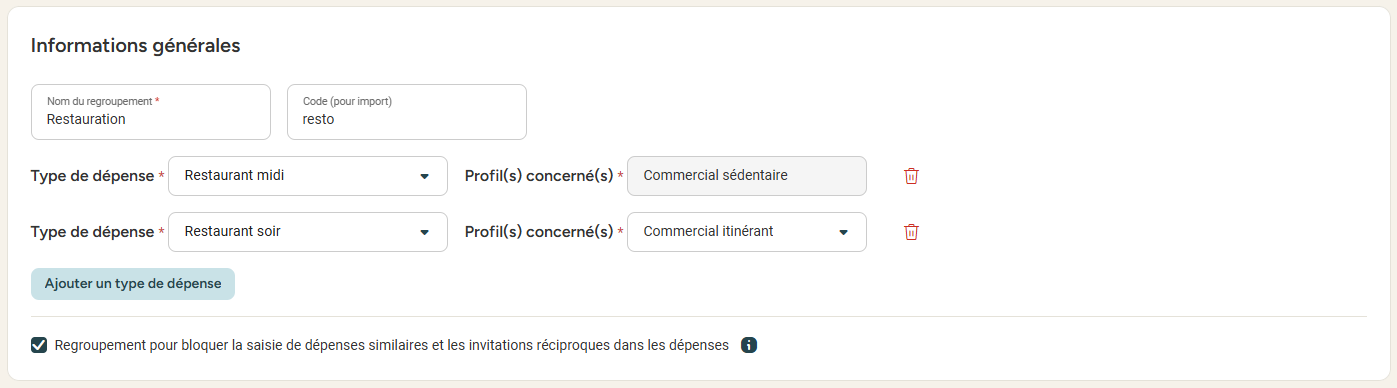Click the Commercial itinérant selected value
The height and width of the screenshot is (388, 1397).
(x=708, y=231)
